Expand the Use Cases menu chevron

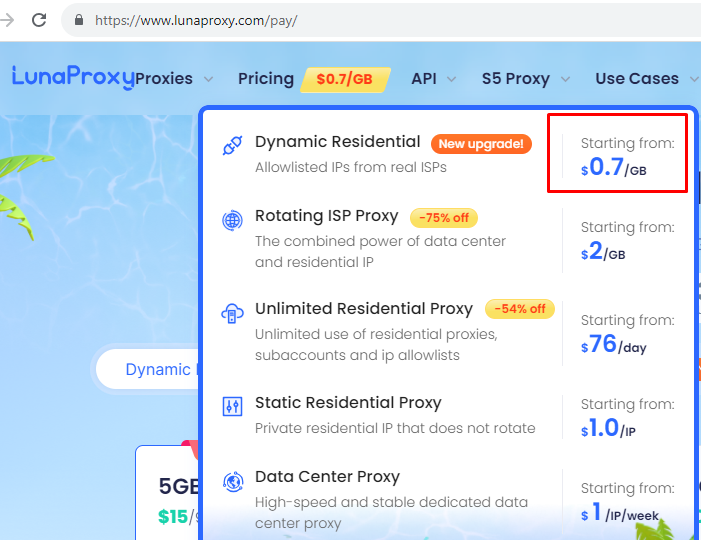pyautogui.click(x=694, y=79)
